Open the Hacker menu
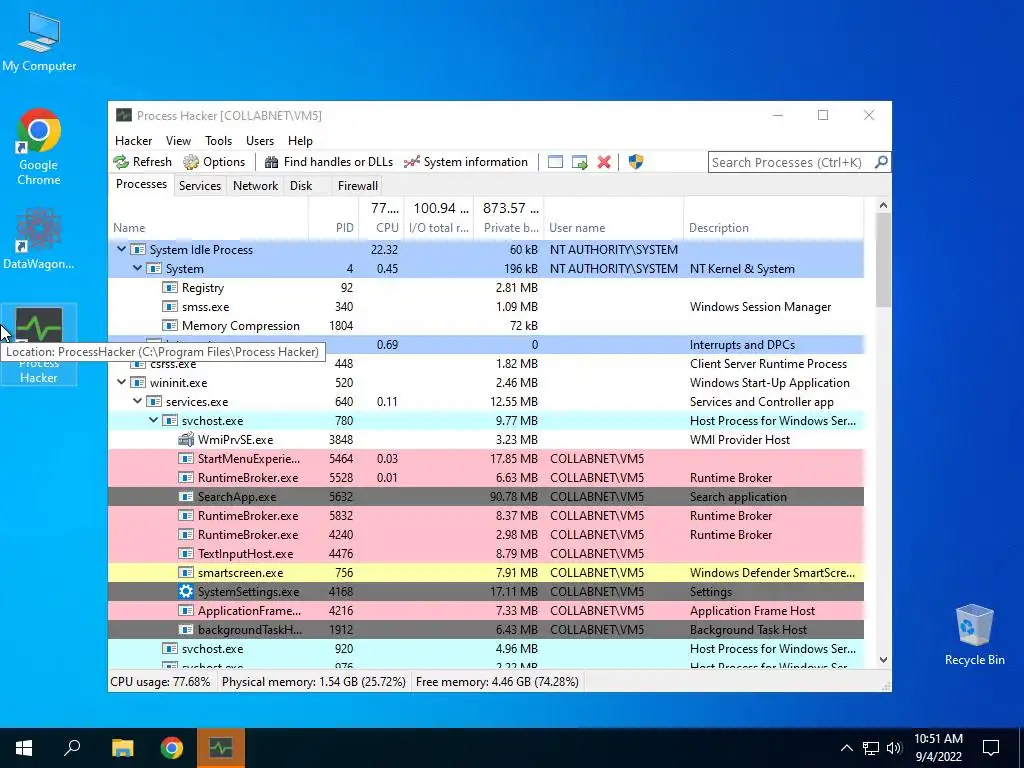This screenshot has height=768, width=1024. tap(133, 141)
